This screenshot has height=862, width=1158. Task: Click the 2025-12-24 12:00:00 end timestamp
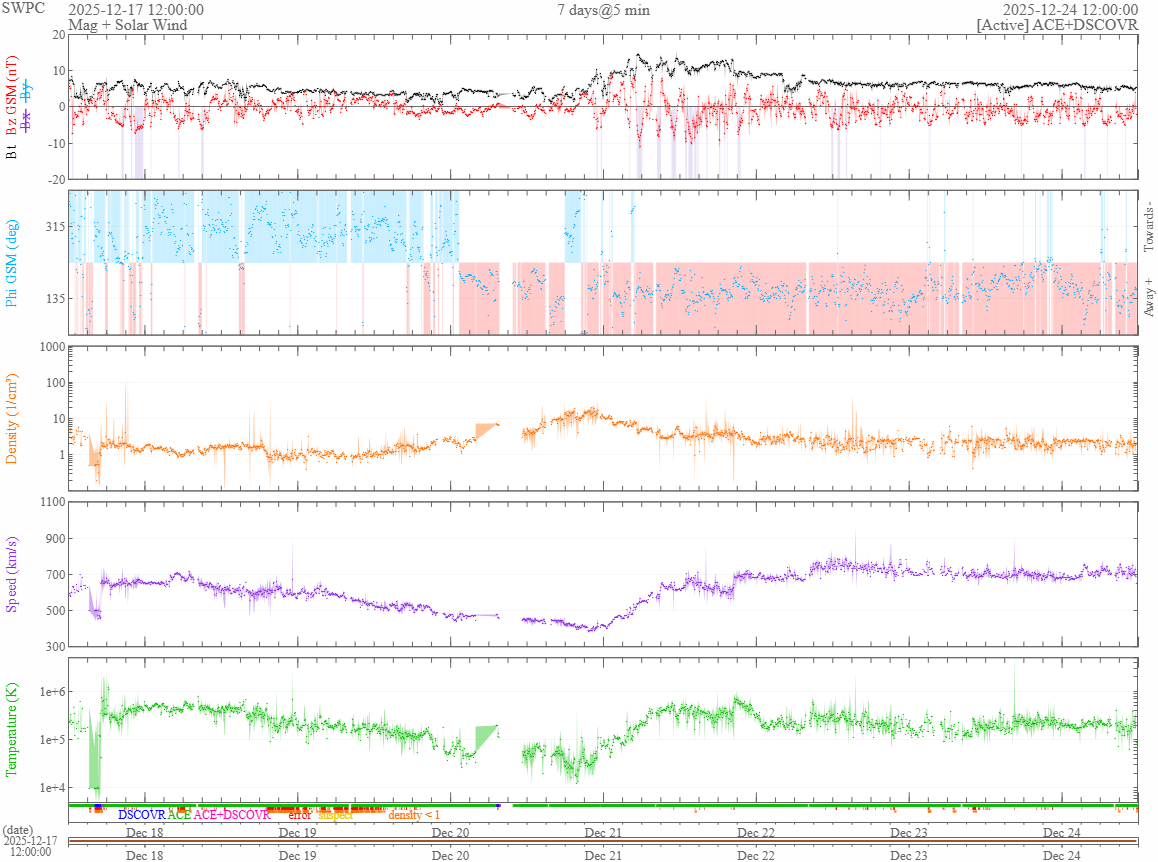(1070, 10)
